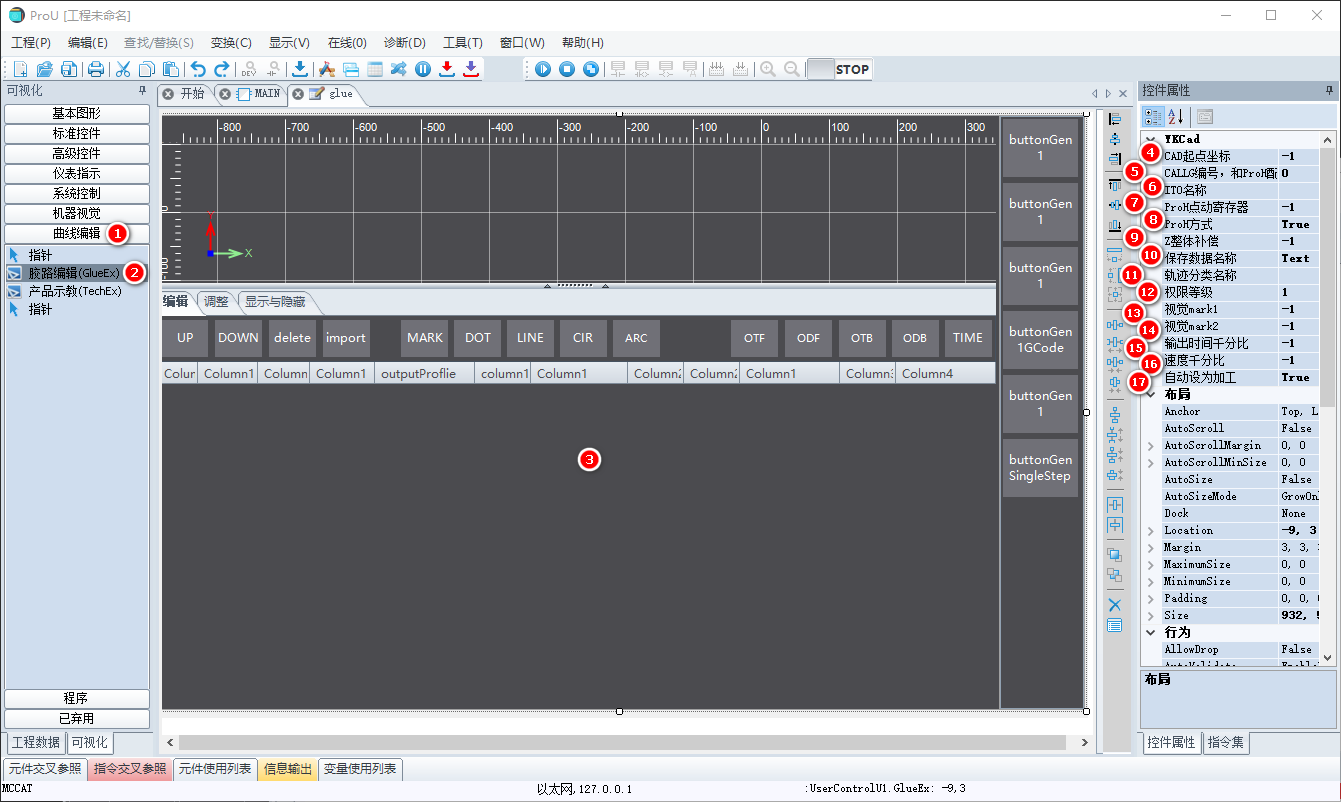Expand the Size property

[x=1150, y=615]
